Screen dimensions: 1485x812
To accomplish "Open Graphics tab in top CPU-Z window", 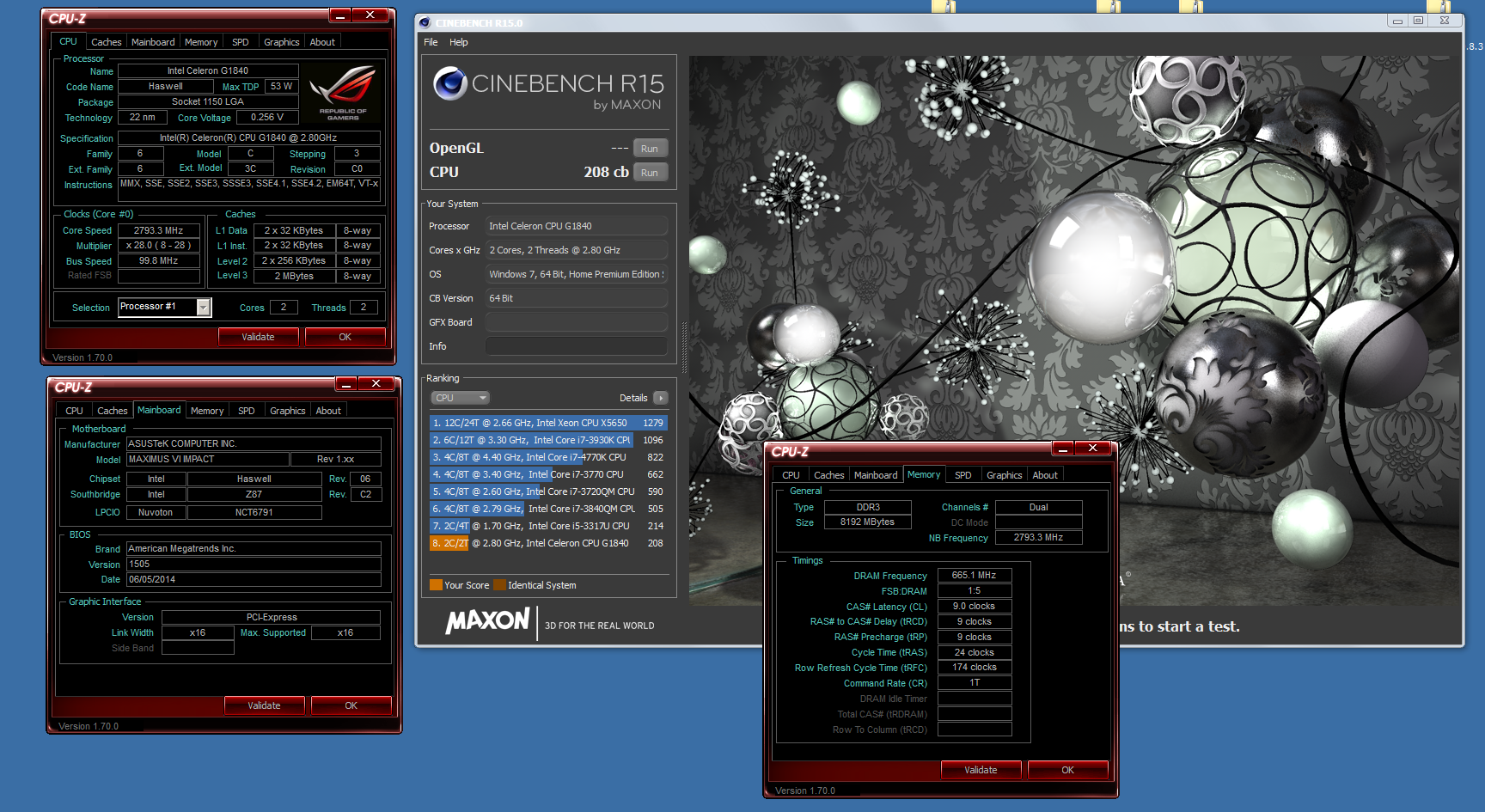I will coord(282,42).
